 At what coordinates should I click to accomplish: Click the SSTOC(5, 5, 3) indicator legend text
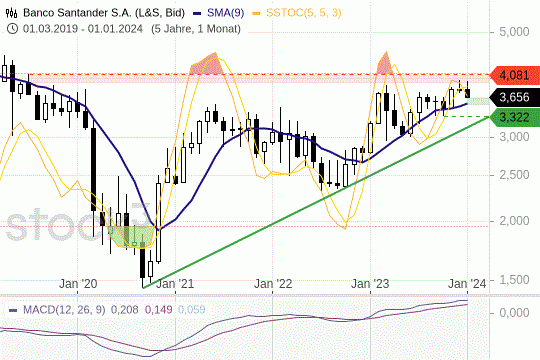coord(304,13)
